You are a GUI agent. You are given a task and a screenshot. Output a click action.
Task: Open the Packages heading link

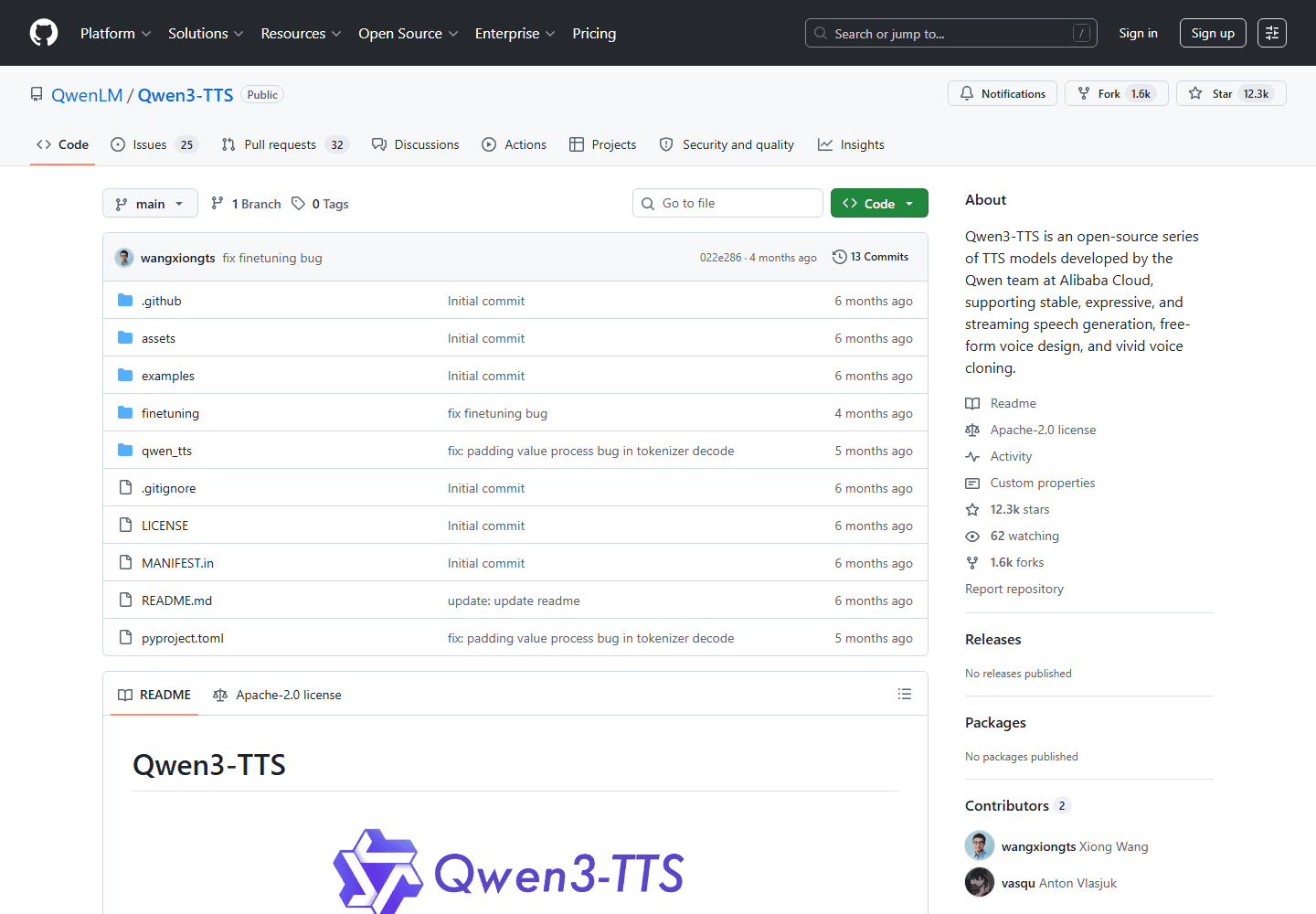point(995,722)
